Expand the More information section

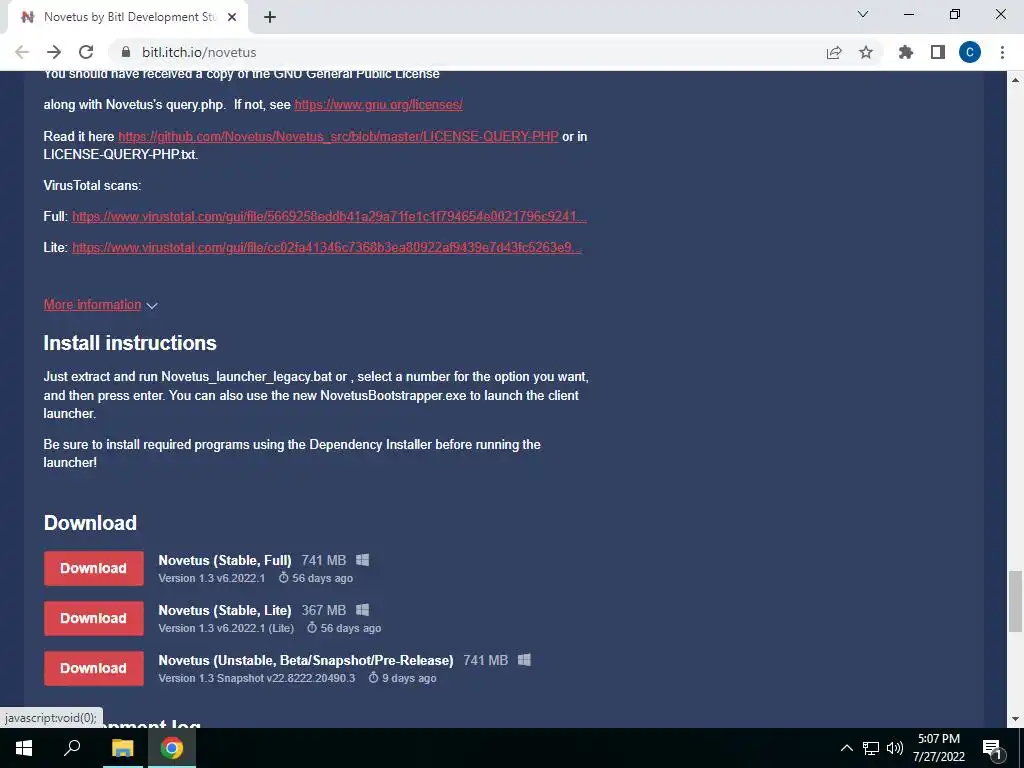[x=101, y=305]
